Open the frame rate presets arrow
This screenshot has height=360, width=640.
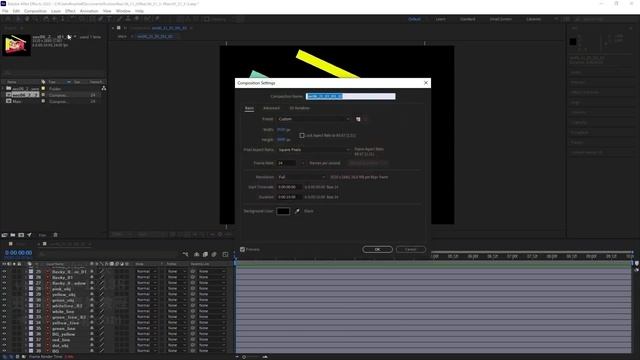tap(302, 163)
